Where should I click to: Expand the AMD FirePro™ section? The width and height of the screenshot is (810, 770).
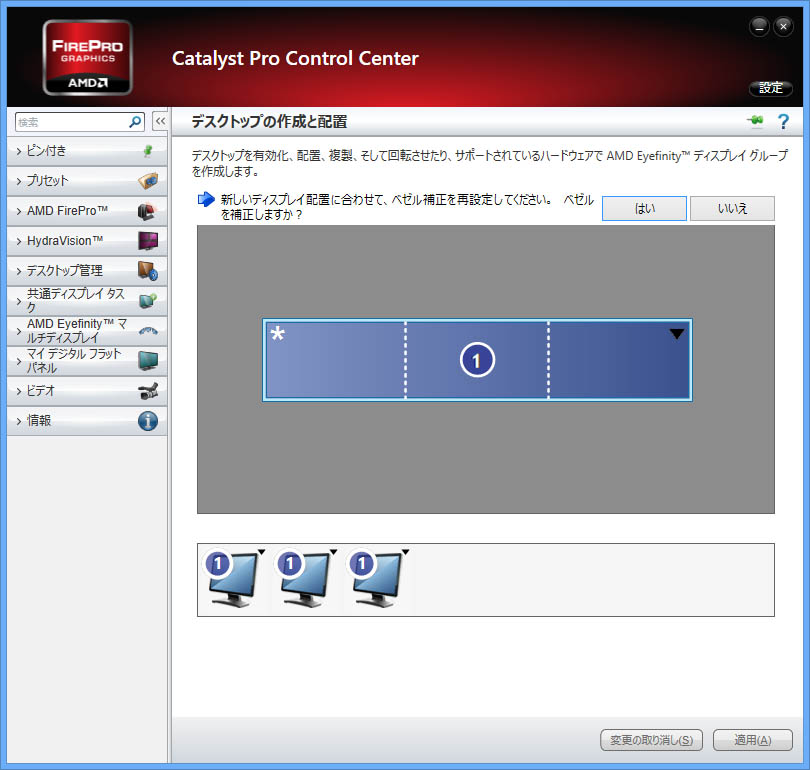[87, 211]
